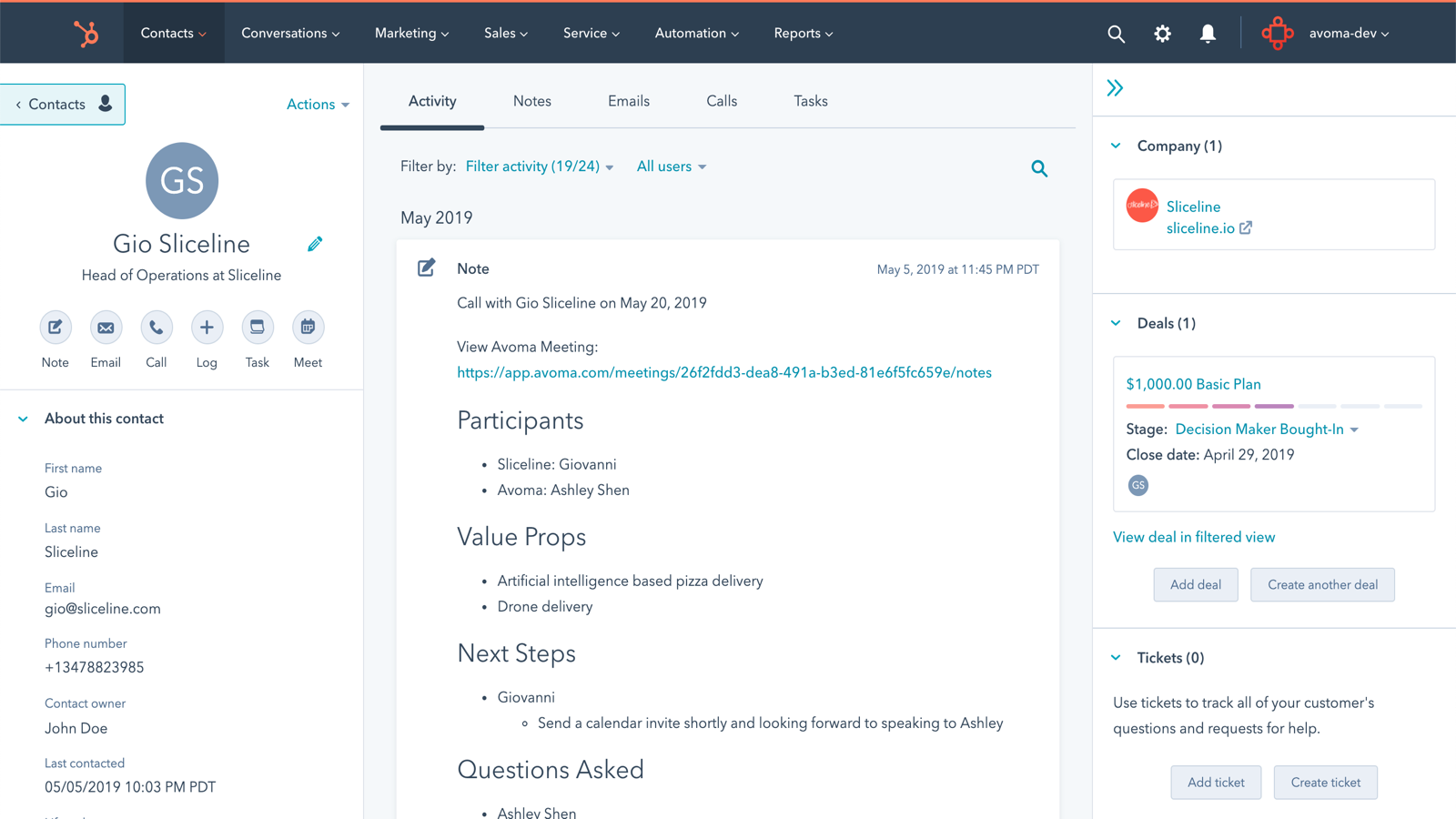
Task: Open the $1,000.00 Basic Plan deal
Action: [x=1193, y=384]
